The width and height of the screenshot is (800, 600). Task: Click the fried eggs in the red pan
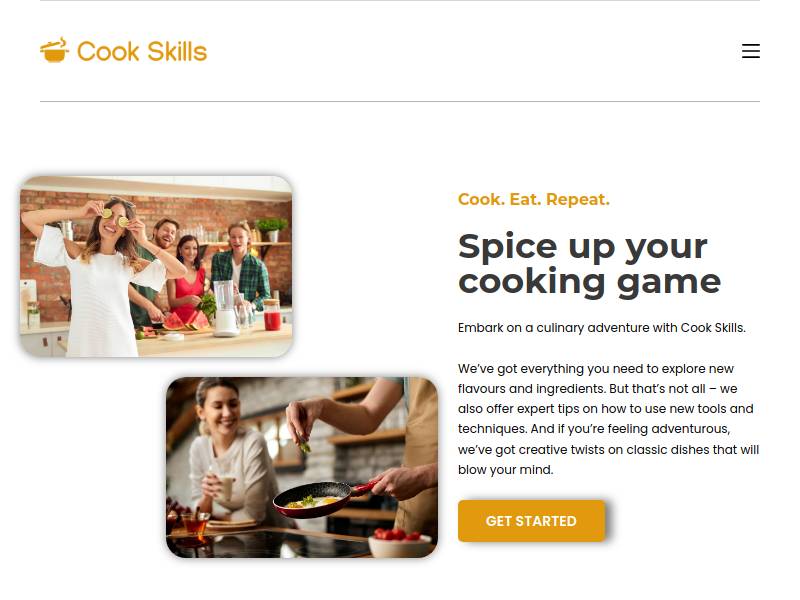pyautogui.click(x=312, y=502)
